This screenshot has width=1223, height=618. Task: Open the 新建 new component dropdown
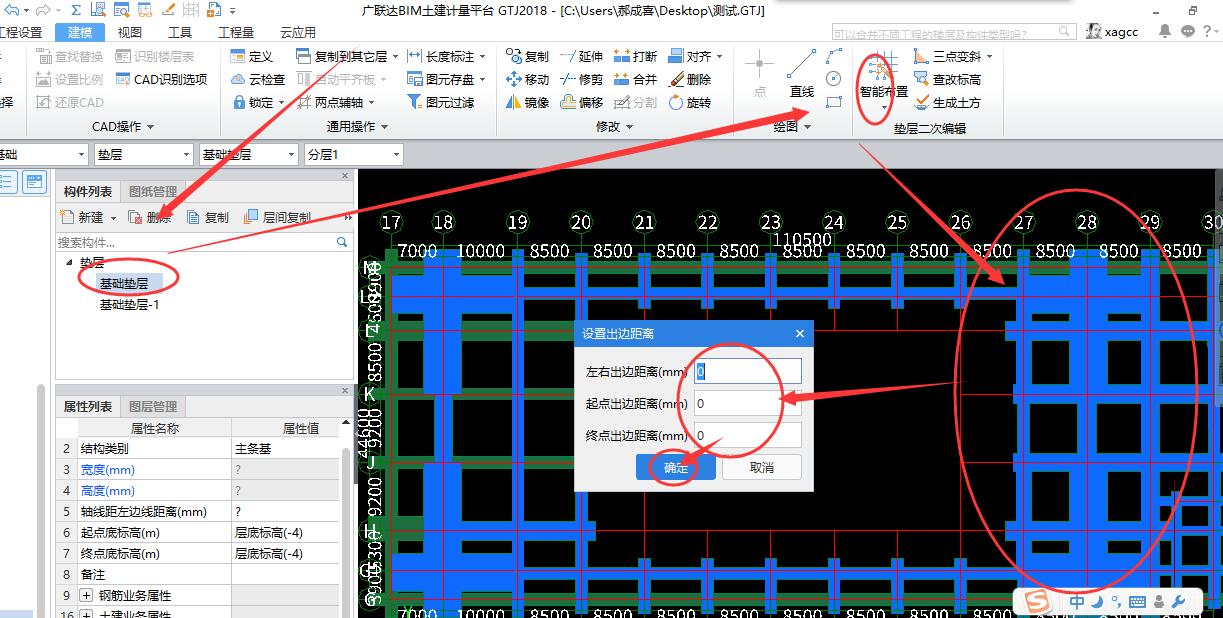click(113, 218)
